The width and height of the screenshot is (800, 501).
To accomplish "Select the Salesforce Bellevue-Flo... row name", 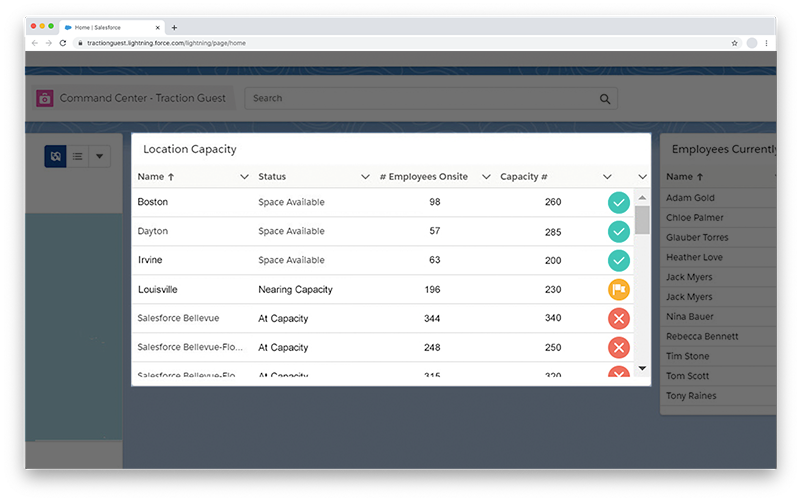I will (190, 347).
